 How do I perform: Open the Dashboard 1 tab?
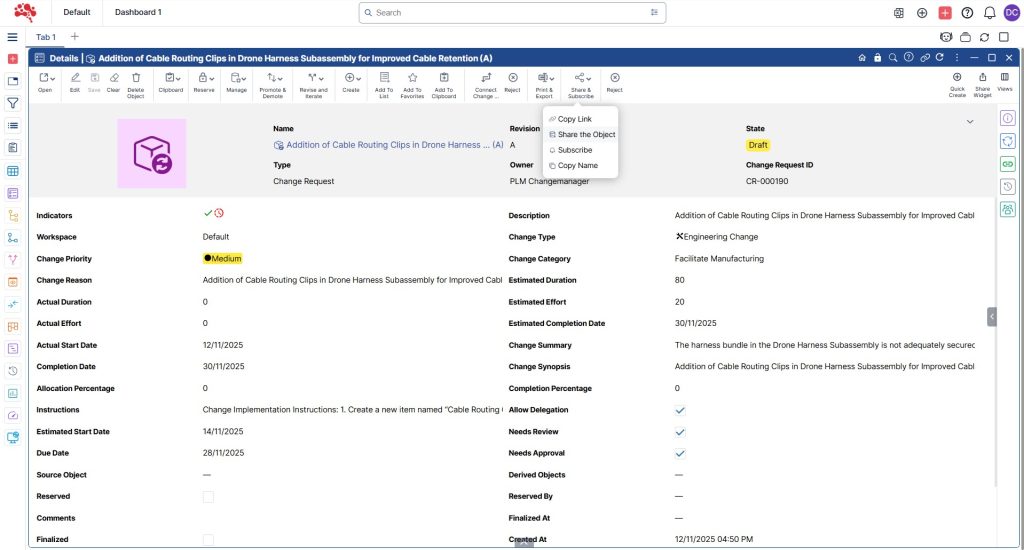point(138,12)
